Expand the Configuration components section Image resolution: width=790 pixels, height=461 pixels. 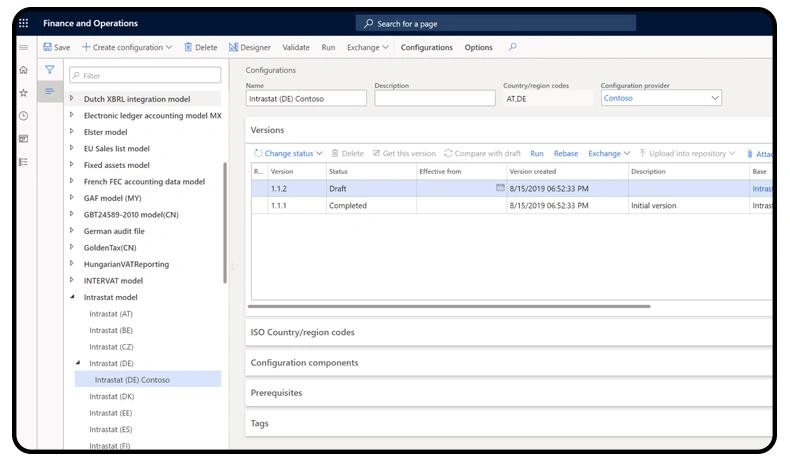508,363
